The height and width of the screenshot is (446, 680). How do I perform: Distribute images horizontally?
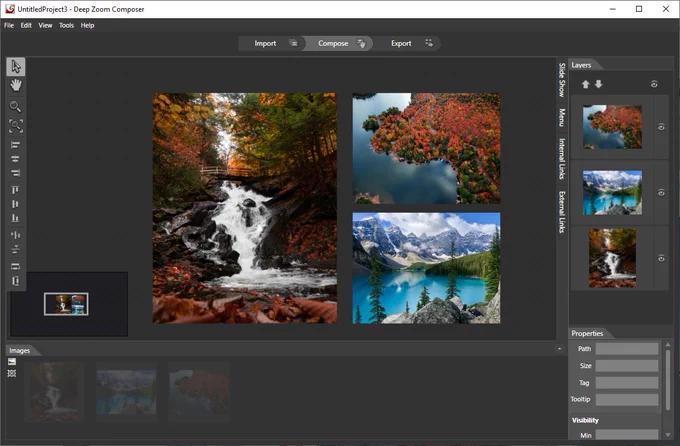click(x=16, y=235)
